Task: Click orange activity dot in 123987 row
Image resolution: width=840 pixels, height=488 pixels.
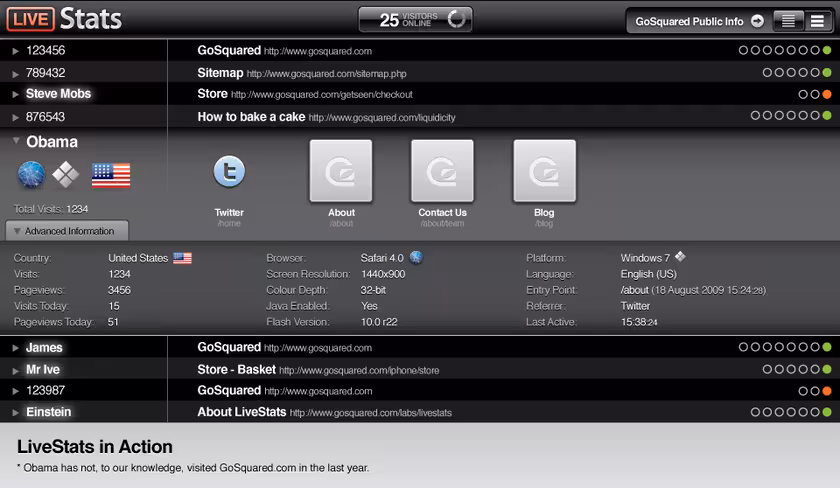Action: click(x=827, y=391)
